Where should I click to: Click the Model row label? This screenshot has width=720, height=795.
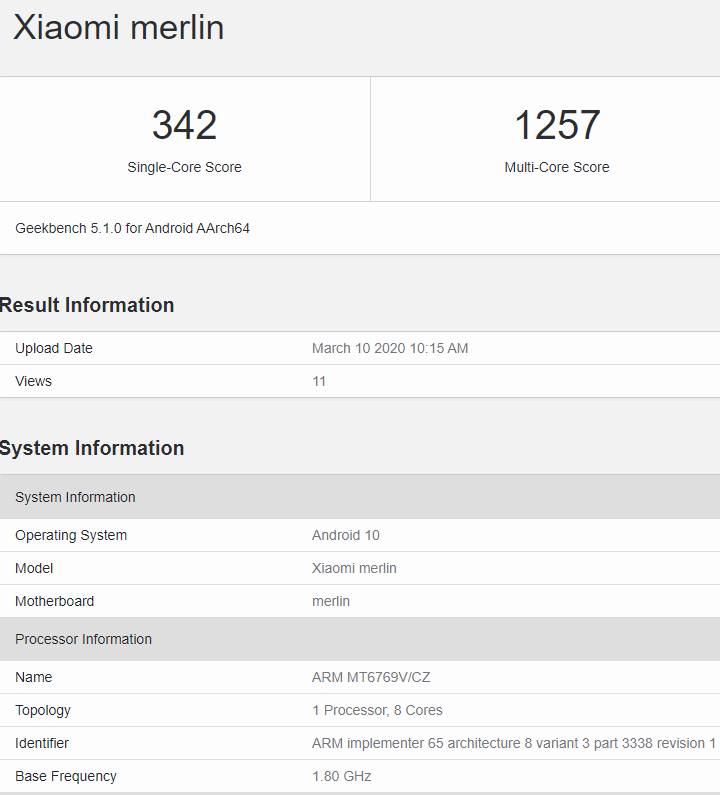pos(34,568)
